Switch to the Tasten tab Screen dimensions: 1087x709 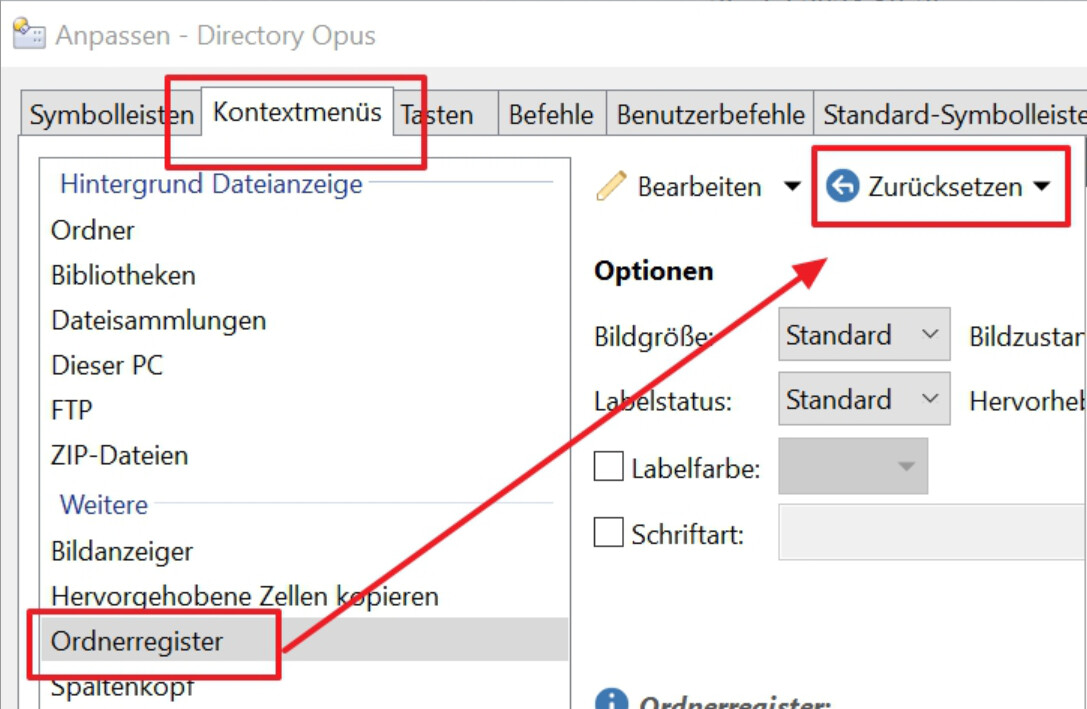(446, 114)
